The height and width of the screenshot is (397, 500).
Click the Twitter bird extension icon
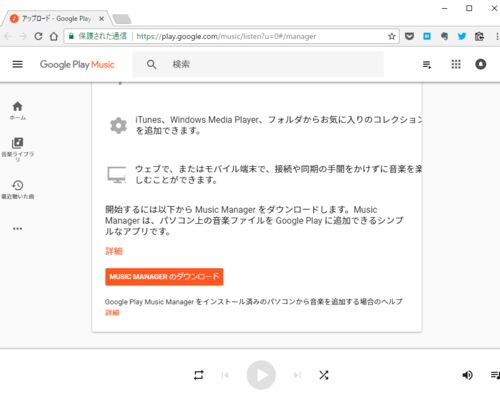pos(462,36)
